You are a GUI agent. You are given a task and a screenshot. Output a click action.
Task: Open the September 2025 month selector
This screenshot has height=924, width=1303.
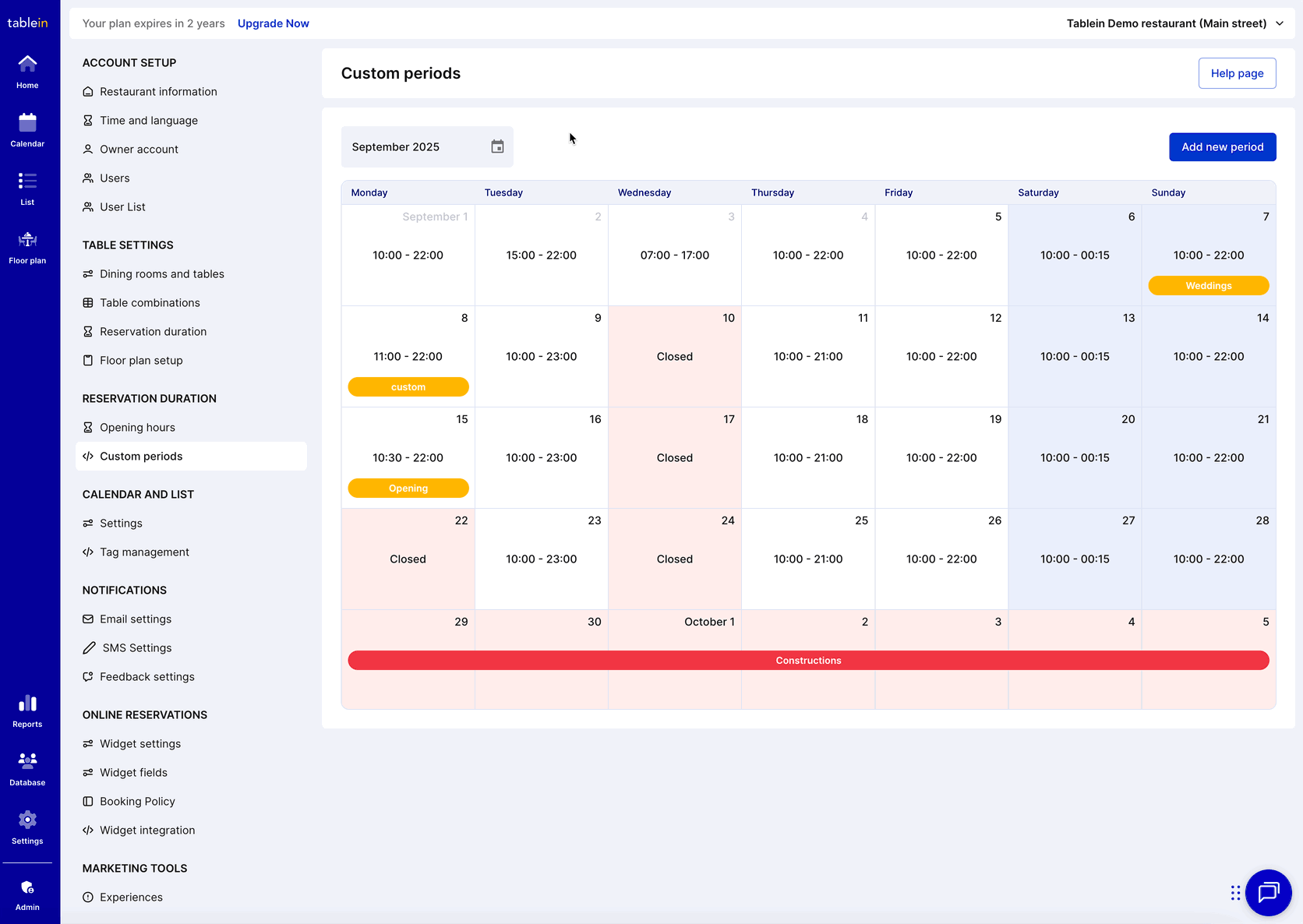pos(427,146)
